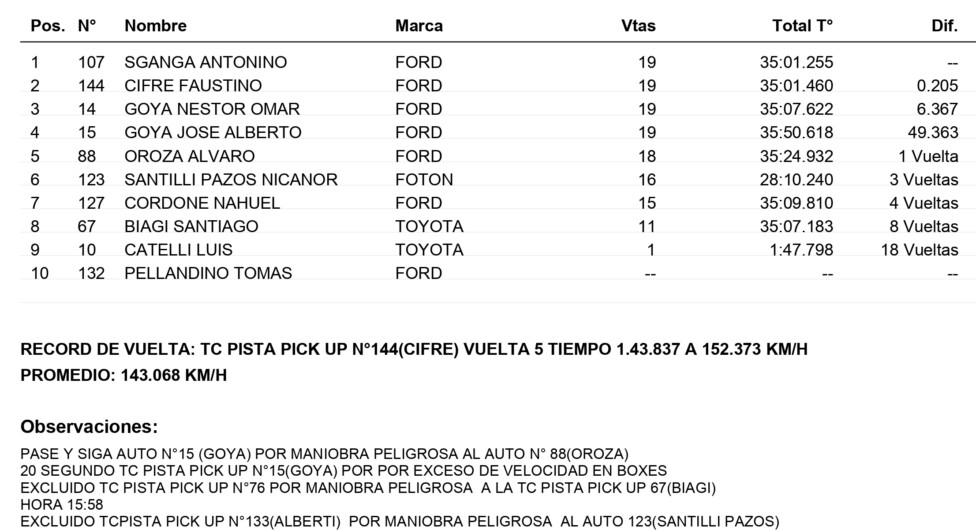This screenshot has width=976, height=530.
Task: Click the Marca column header
Action: coord(419,26)
